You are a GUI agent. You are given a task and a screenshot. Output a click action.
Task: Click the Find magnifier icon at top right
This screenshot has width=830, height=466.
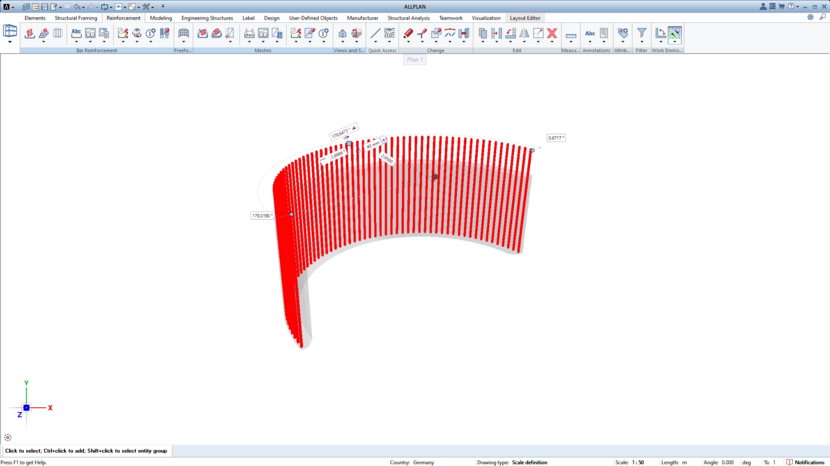click(822, 17)
